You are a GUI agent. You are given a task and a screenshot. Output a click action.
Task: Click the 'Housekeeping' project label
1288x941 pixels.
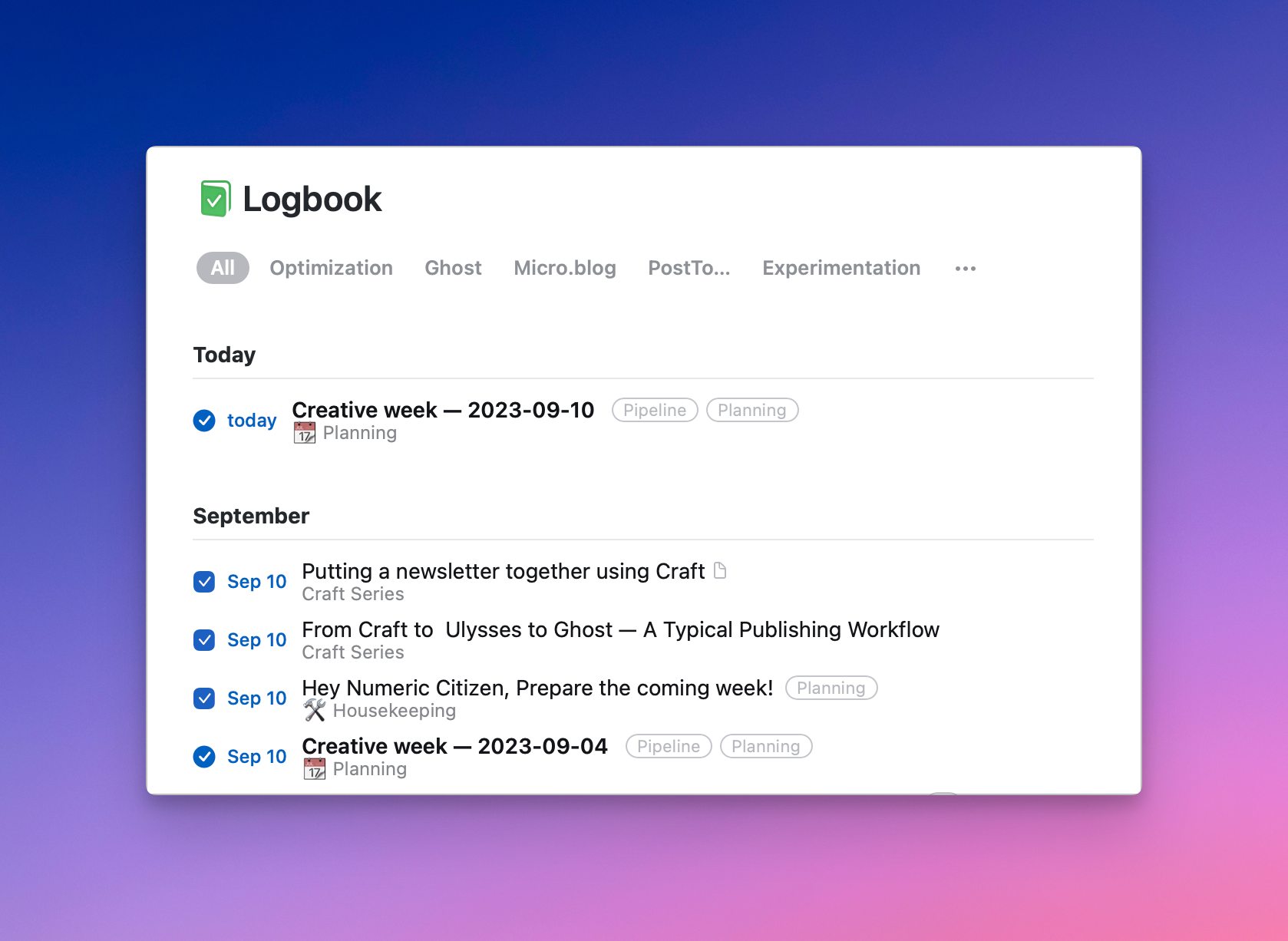395,711
